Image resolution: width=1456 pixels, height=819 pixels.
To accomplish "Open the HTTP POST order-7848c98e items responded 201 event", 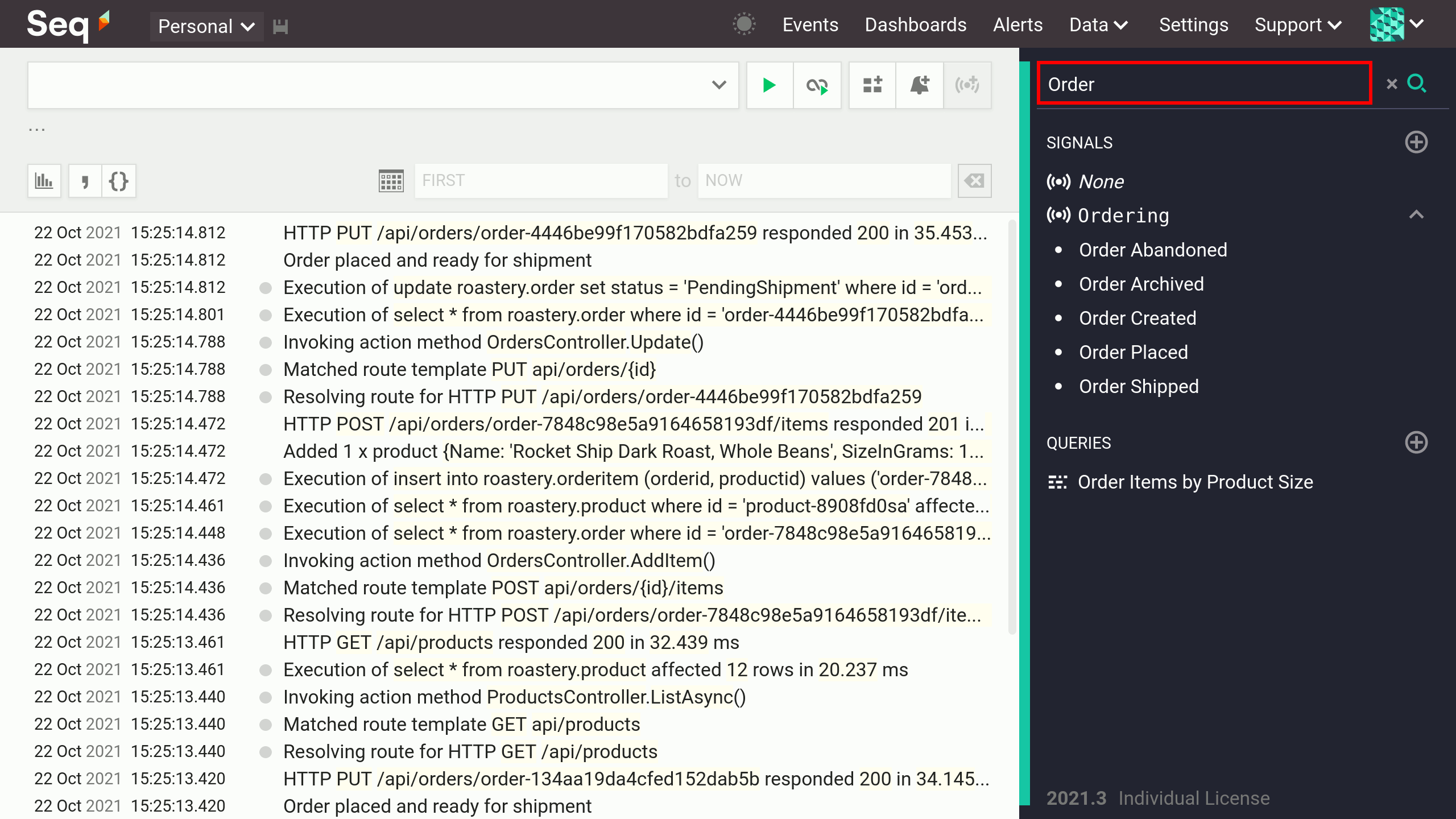I will [x=634, y=424].
